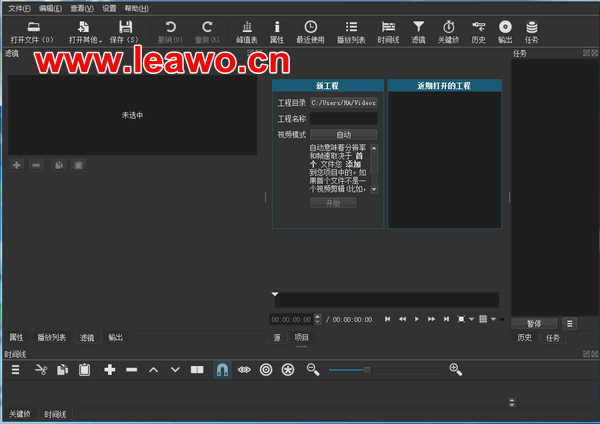Click the 工程名称 input field

[x=344, y=119]
